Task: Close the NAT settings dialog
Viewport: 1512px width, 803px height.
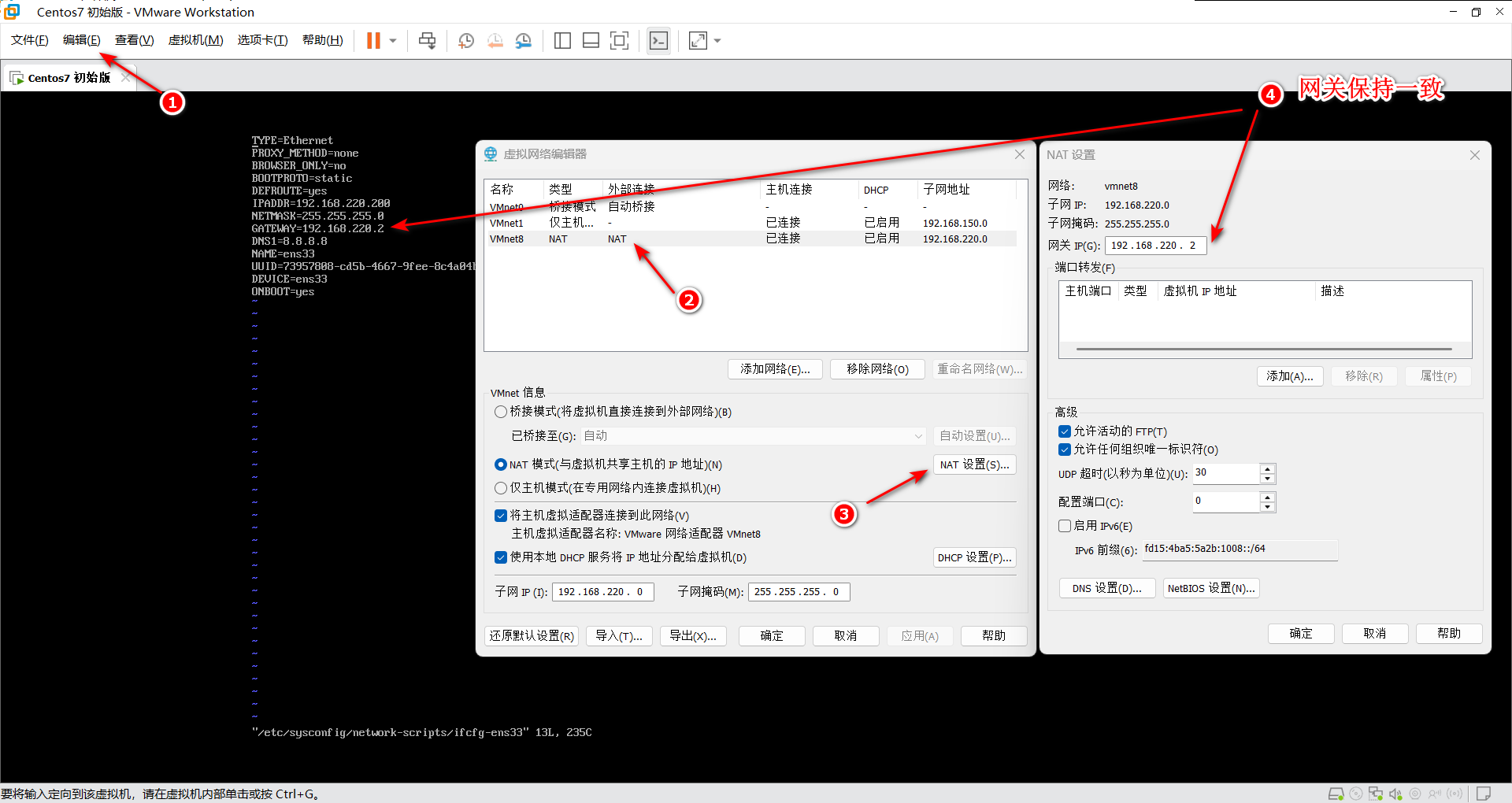Action: [x=1475, y=155]
